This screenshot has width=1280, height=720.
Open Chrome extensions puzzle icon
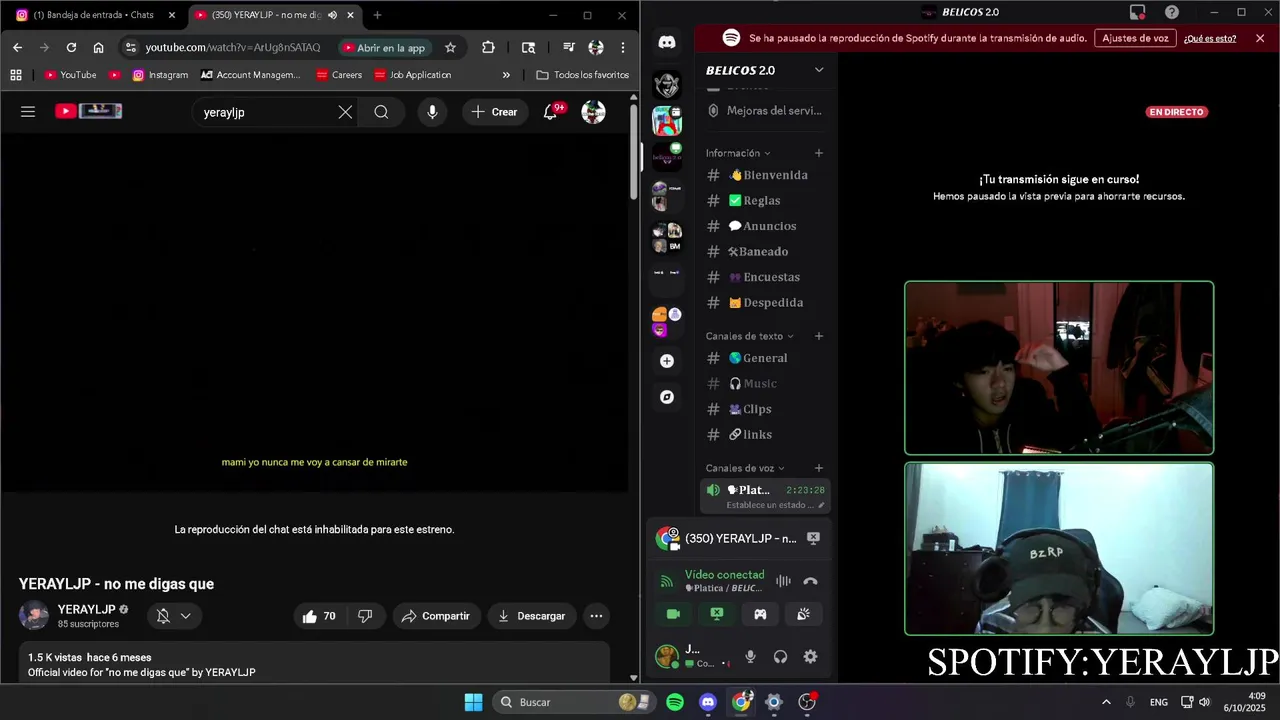point(488,47)
